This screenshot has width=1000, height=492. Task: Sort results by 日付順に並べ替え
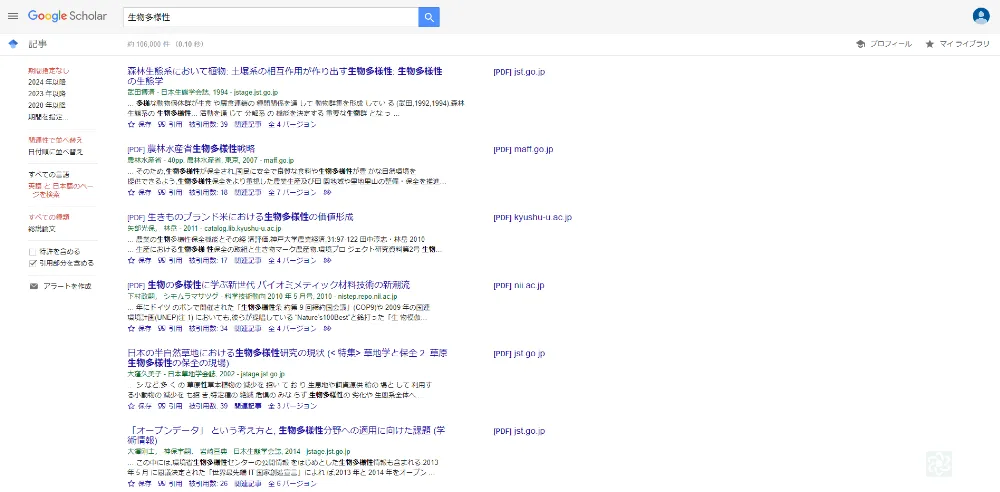point(55,152)
